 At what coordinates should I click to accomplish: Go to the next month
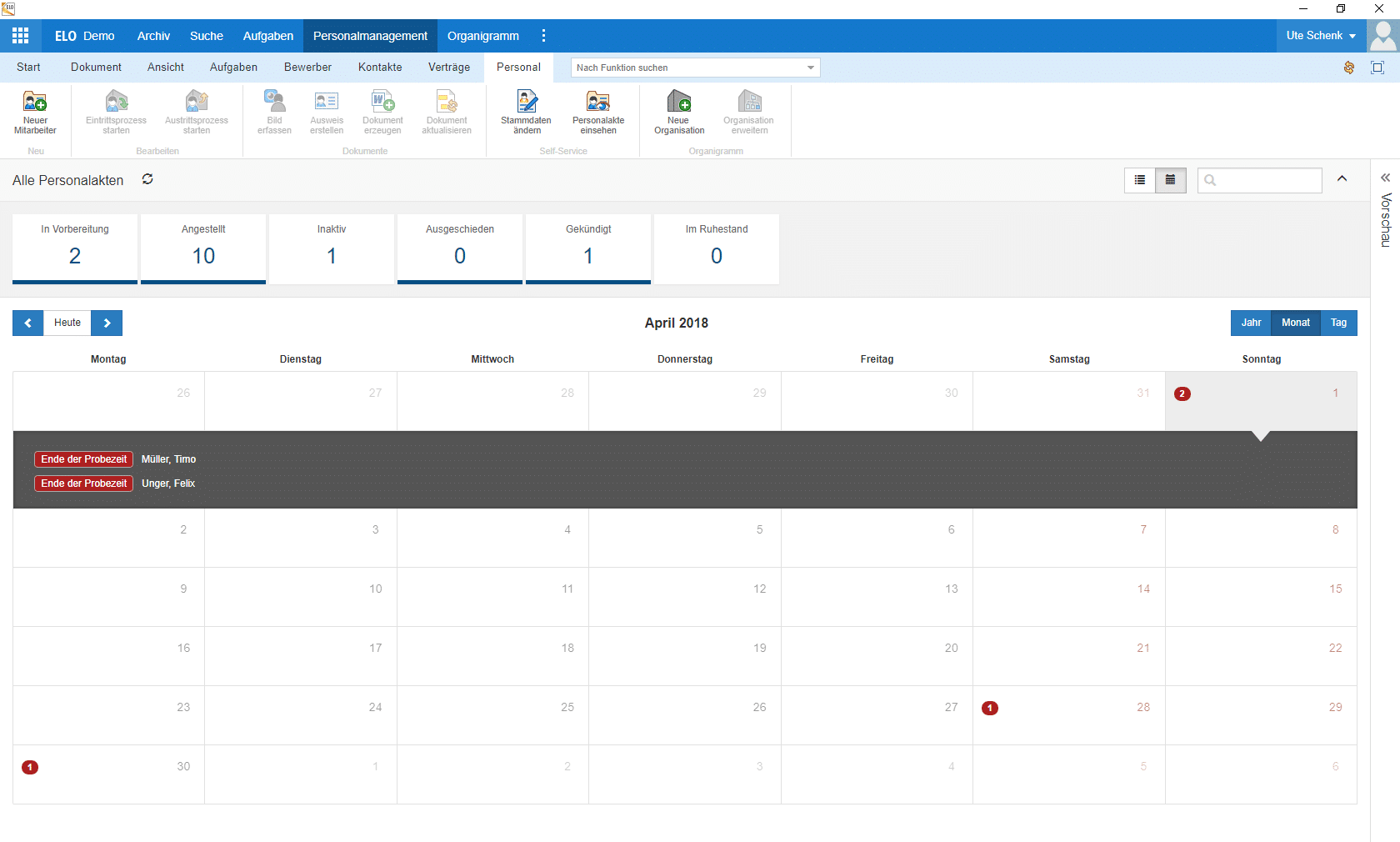click(107, 323)
